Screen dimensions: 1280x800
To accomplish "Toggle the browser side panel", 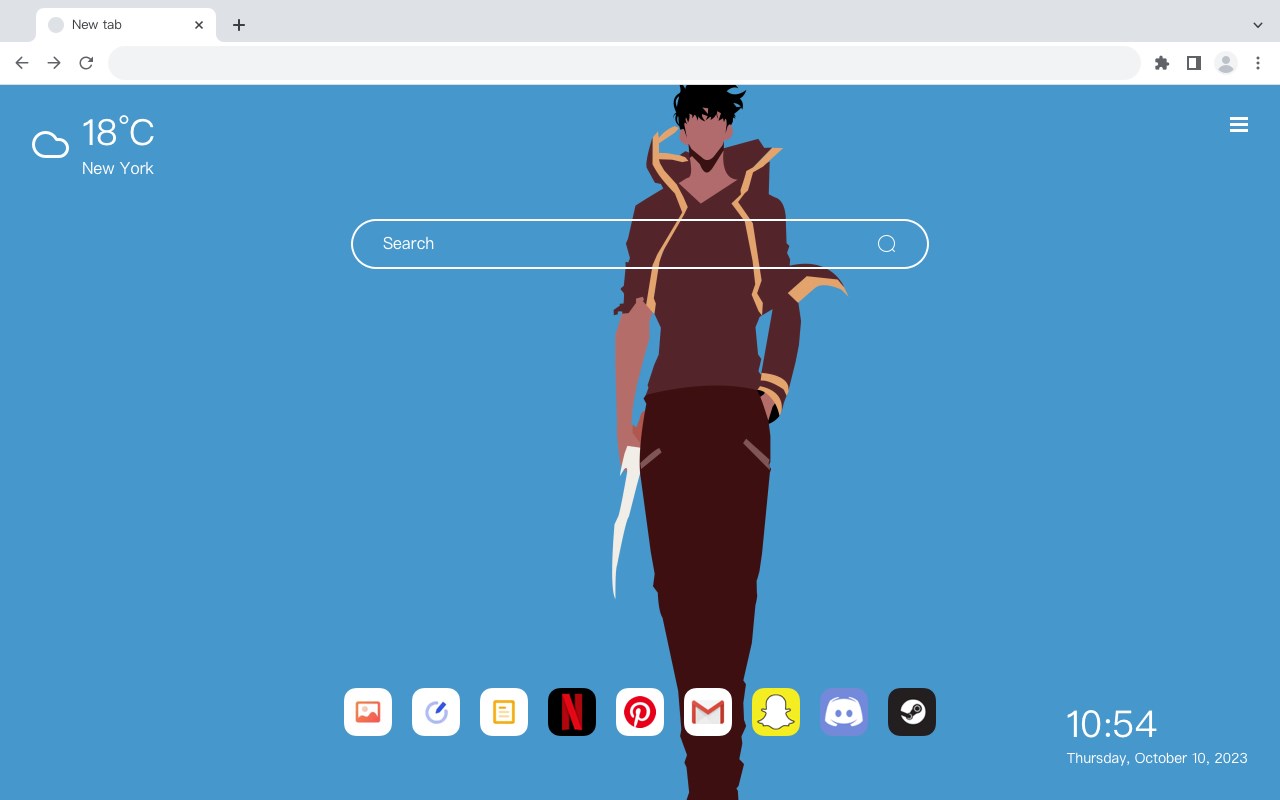I will pos(1194,63).
